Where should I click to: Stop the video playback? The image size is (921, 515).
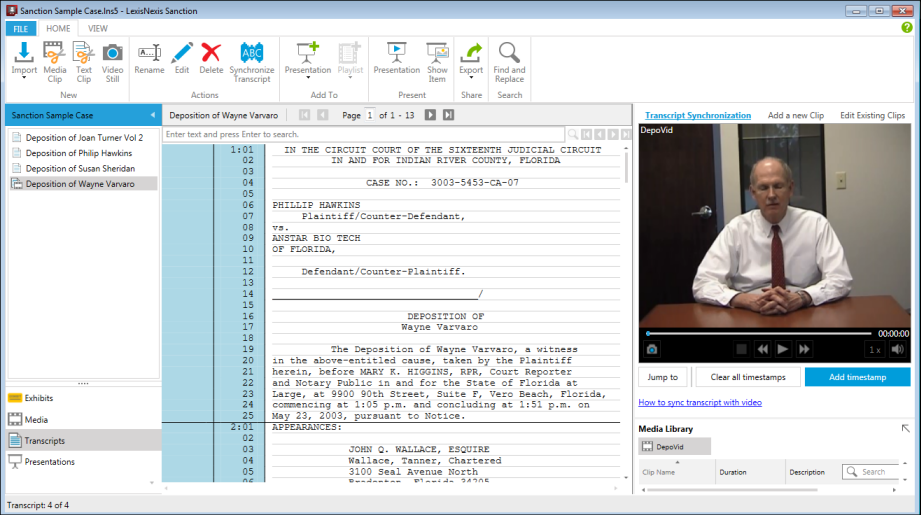click(x=741, y=349)
